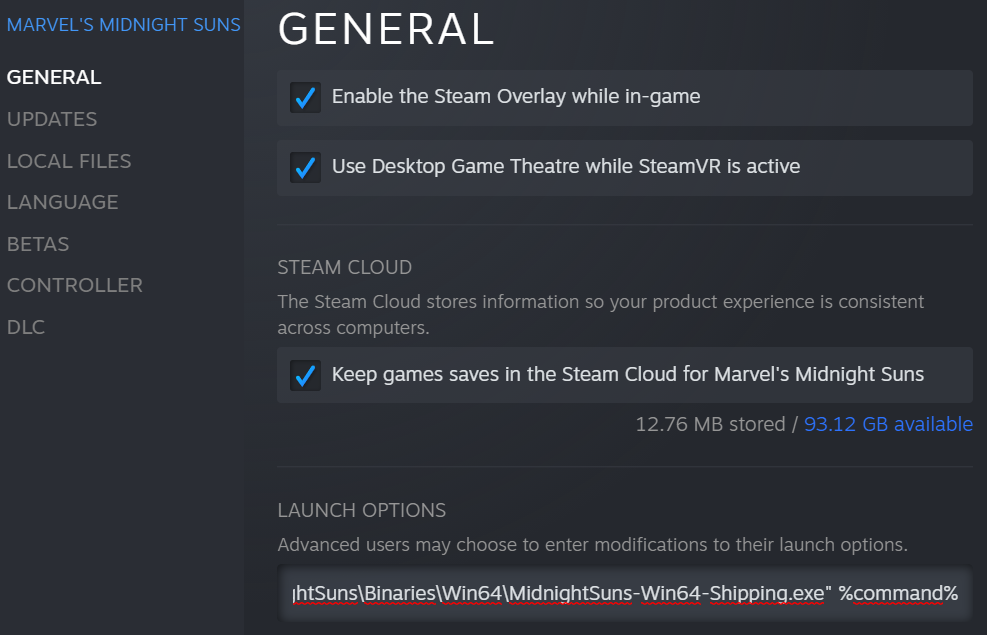The height and width of the screenshot is (635, 987).
Task: Toggle the Enable Steam Overlay checkbox
Action: tap(305, 97)
